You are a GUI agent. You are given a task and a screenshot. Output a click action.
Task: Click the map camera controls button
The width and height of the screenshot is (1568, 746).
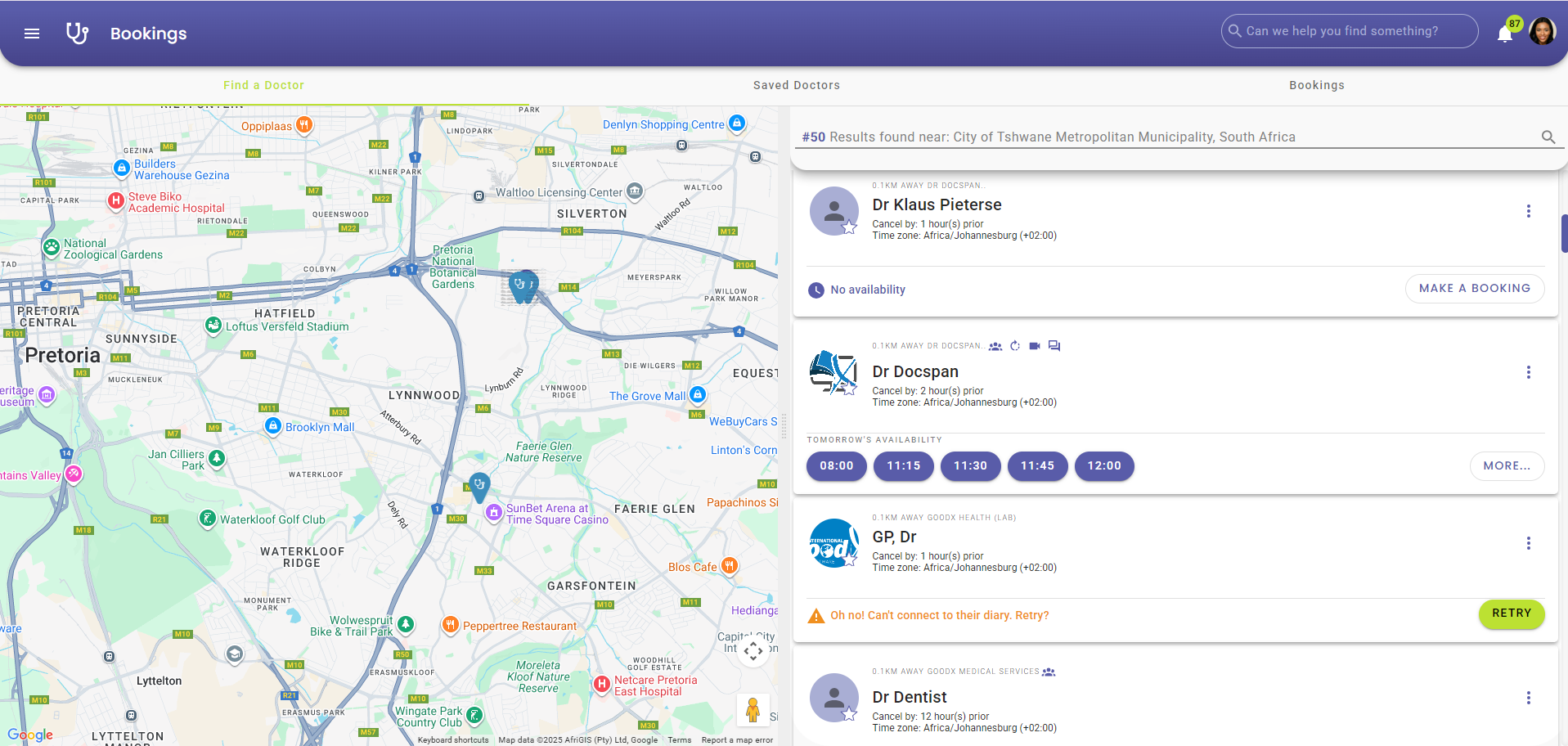753,651
